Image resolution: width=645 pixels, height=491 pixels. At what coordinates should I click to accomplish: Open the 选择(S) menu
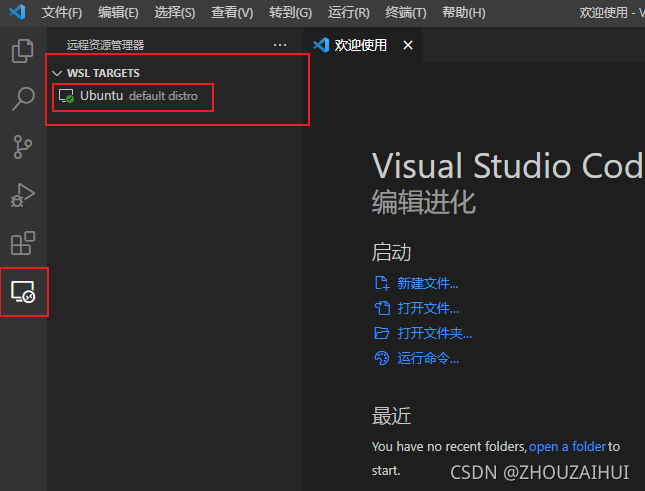175,13
